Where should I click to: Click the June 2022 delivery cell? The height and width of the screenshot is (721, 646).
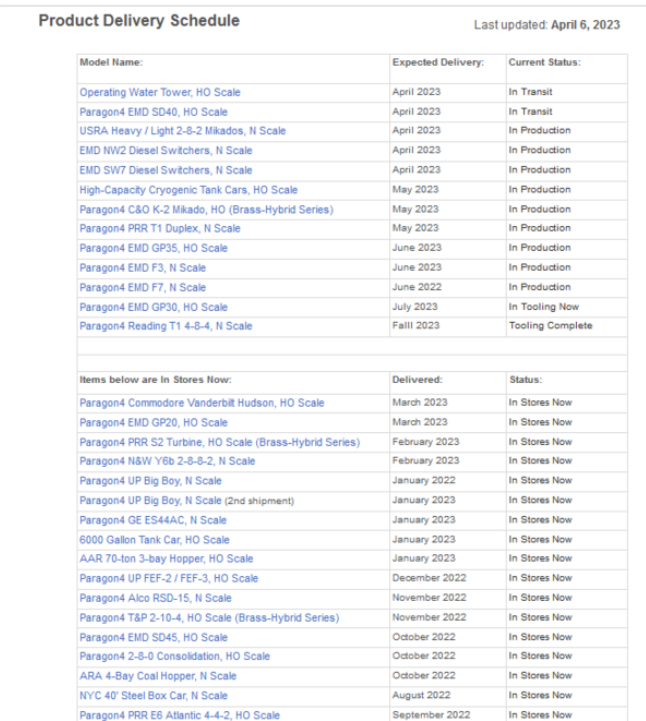(417, 287)
